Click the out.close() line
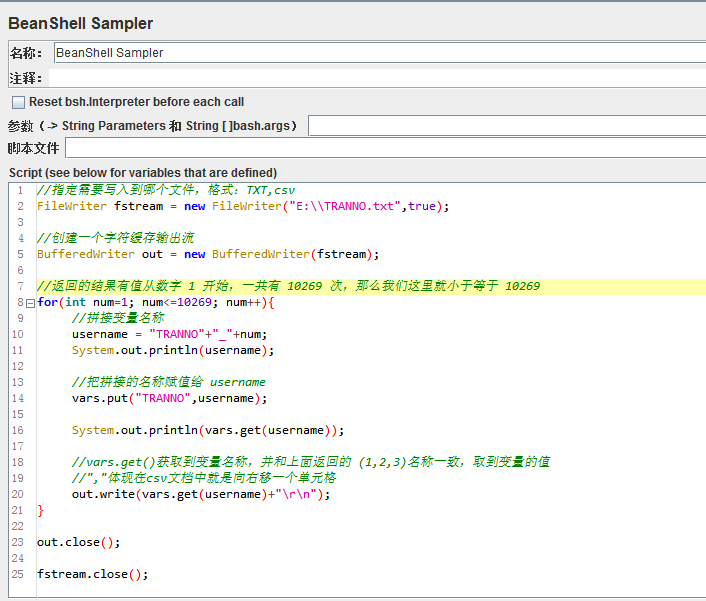Image resolution: width=706 pixels, height=601 pixels. 79,542
